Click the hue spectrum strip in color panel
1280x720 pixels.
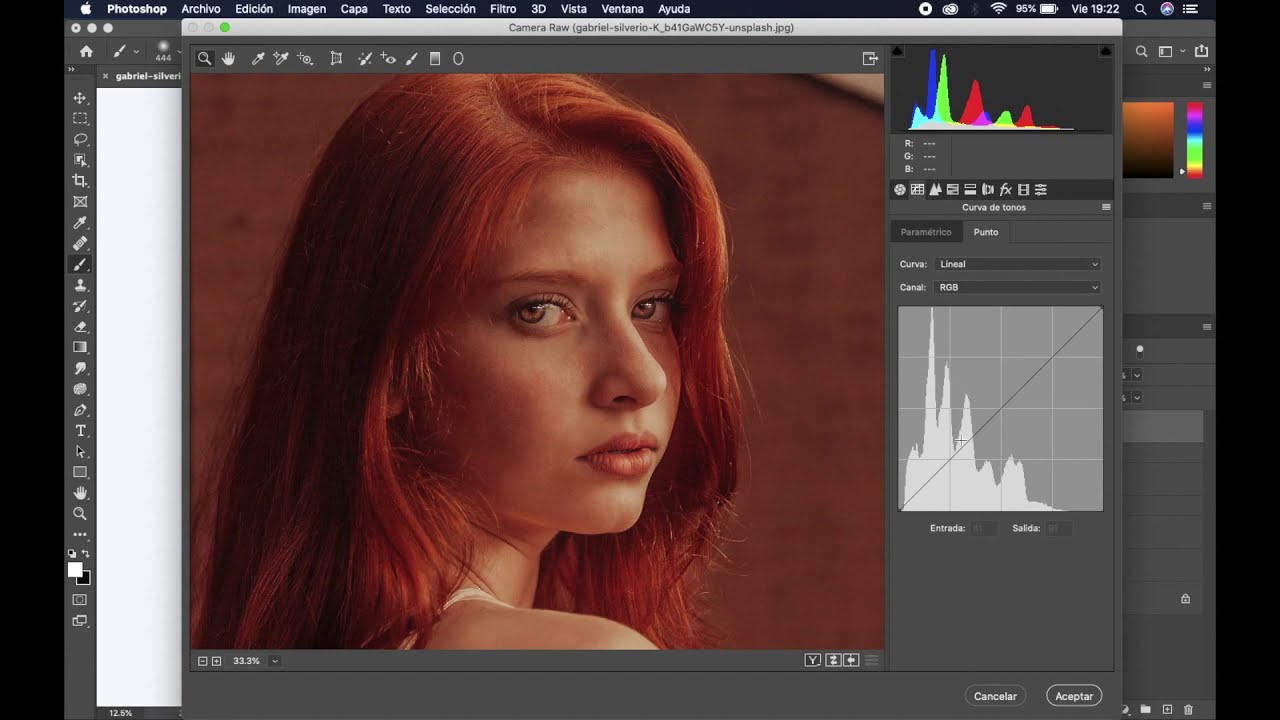(1194, 140)
